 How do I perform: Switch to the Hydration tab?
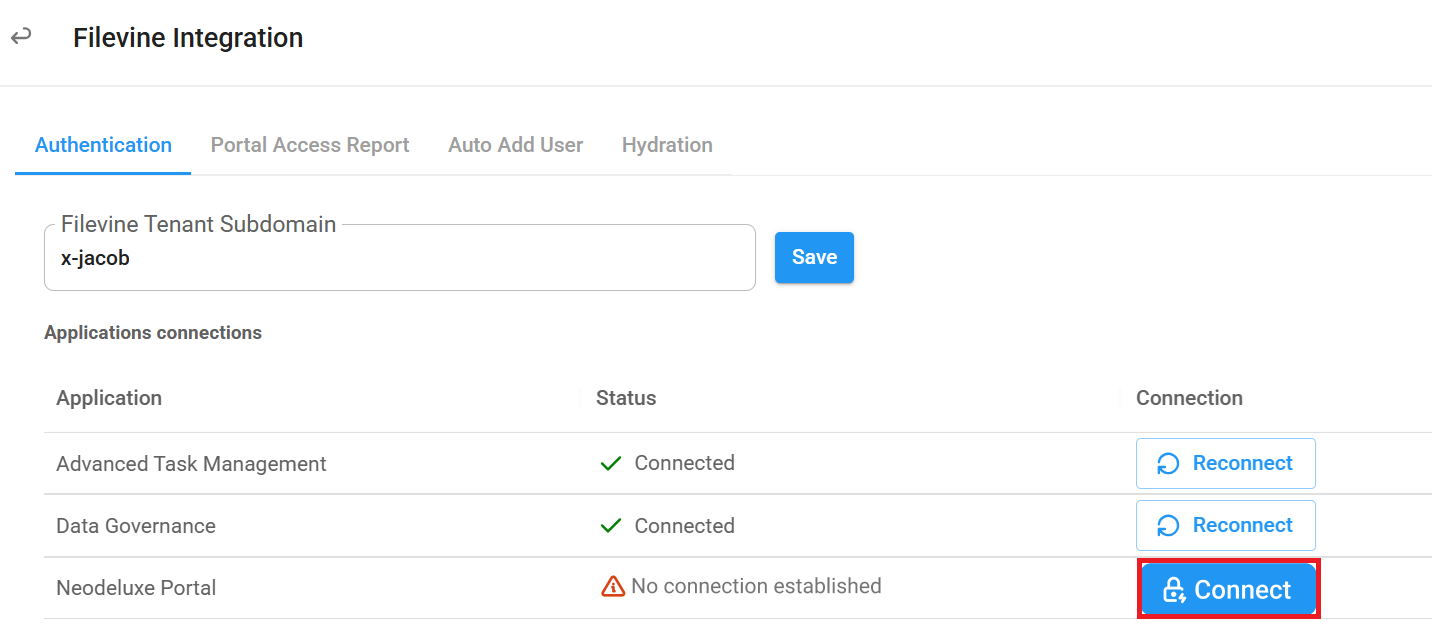tap(667, 145)
